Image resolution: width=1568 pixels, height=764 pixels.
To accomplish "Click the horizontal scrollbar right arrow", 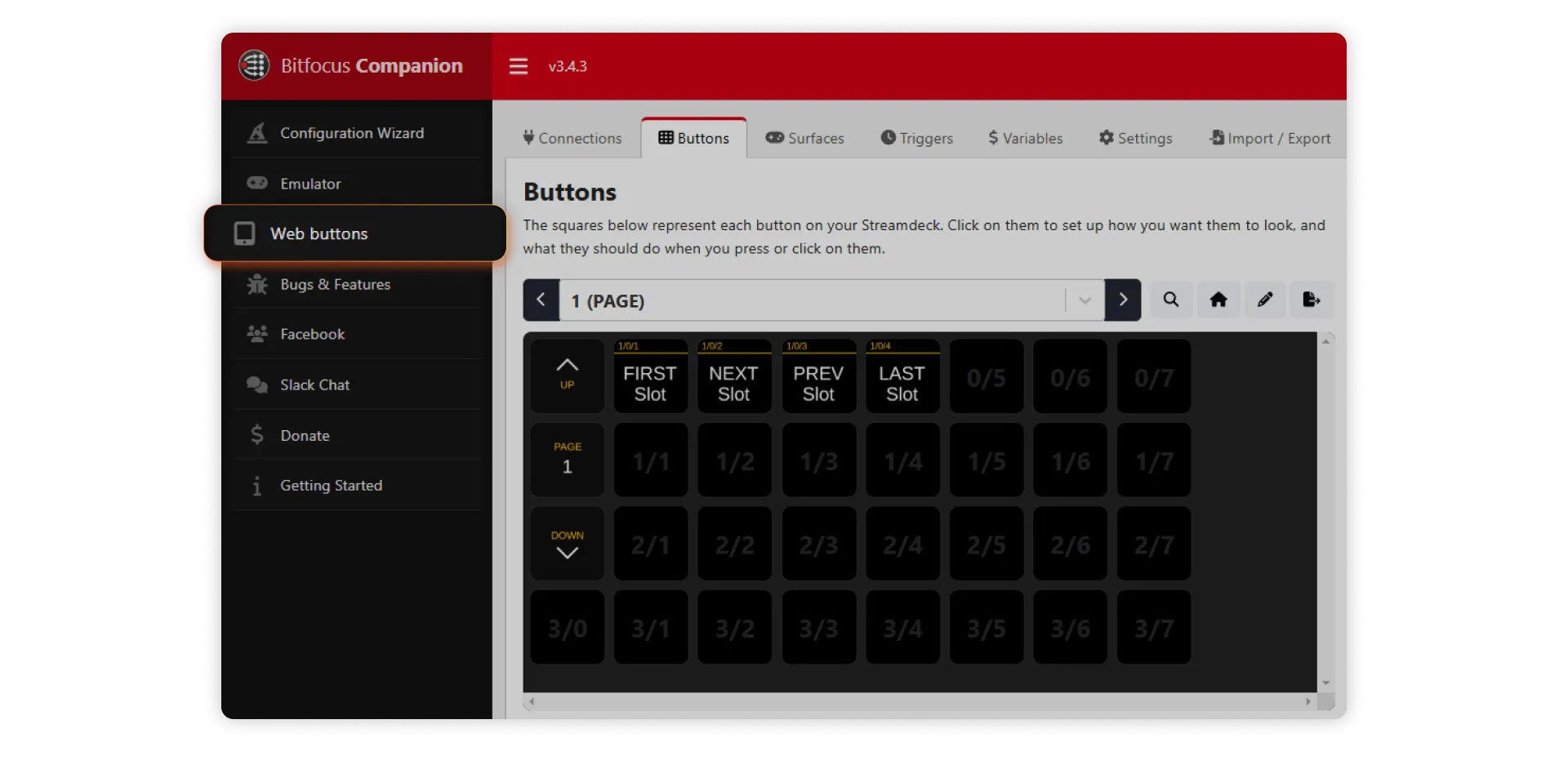I will pos(1308,701).
